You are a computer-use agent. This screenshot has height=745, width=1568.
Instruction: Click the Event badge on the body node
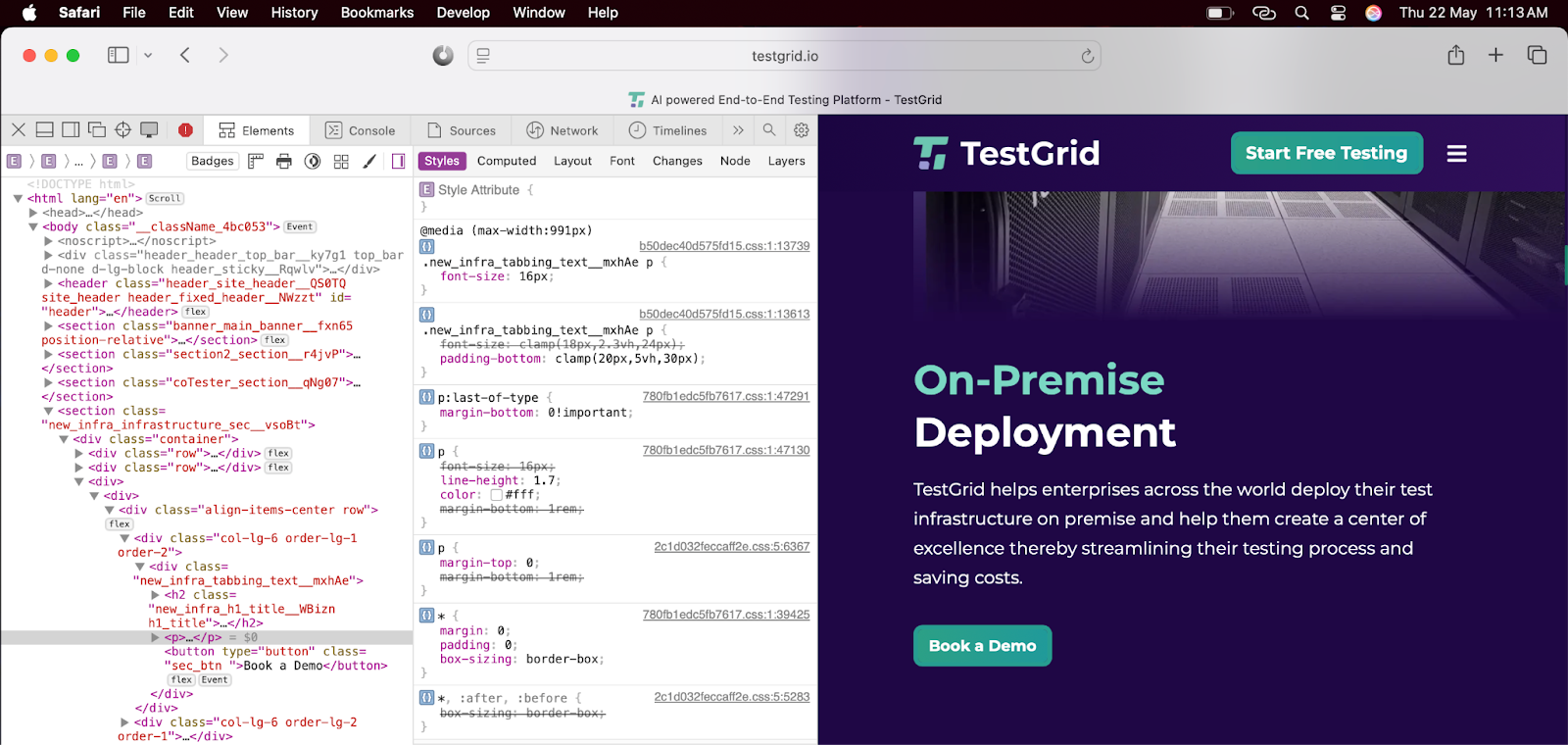pyautogui.click(x=300, y=226)
